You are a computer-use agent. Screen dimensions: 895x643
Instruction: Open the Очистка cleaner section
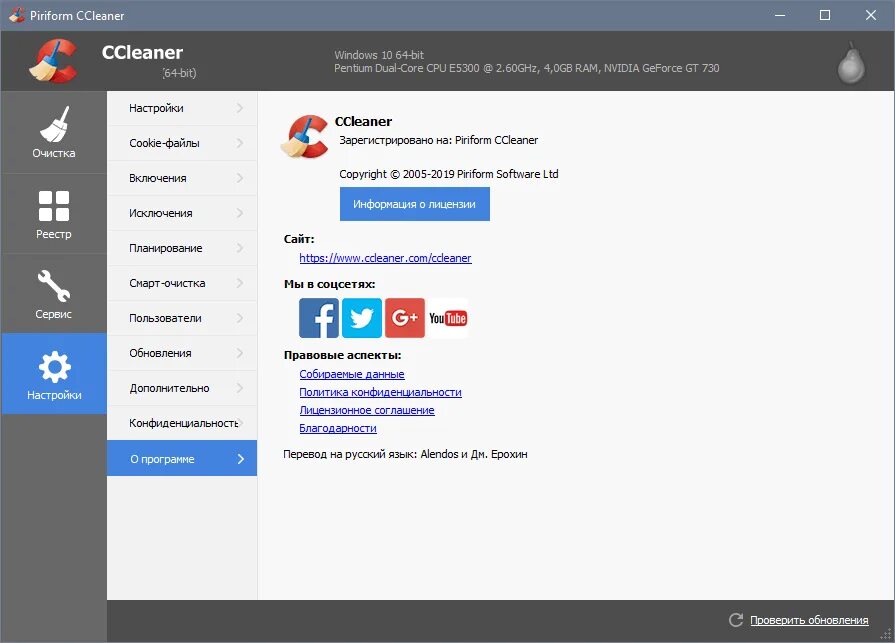pyautogui.click(x=54, y=132)
